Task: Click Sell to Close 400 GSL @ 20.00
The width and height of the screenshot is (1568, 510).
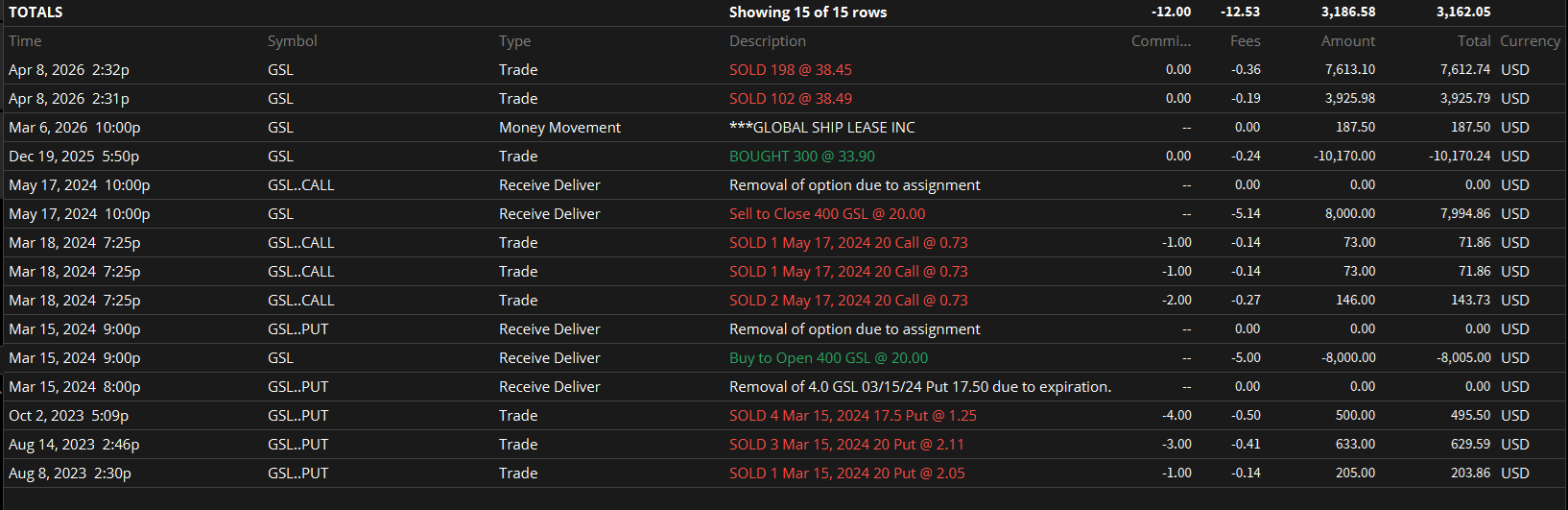Action: click(x=827, y=214)
